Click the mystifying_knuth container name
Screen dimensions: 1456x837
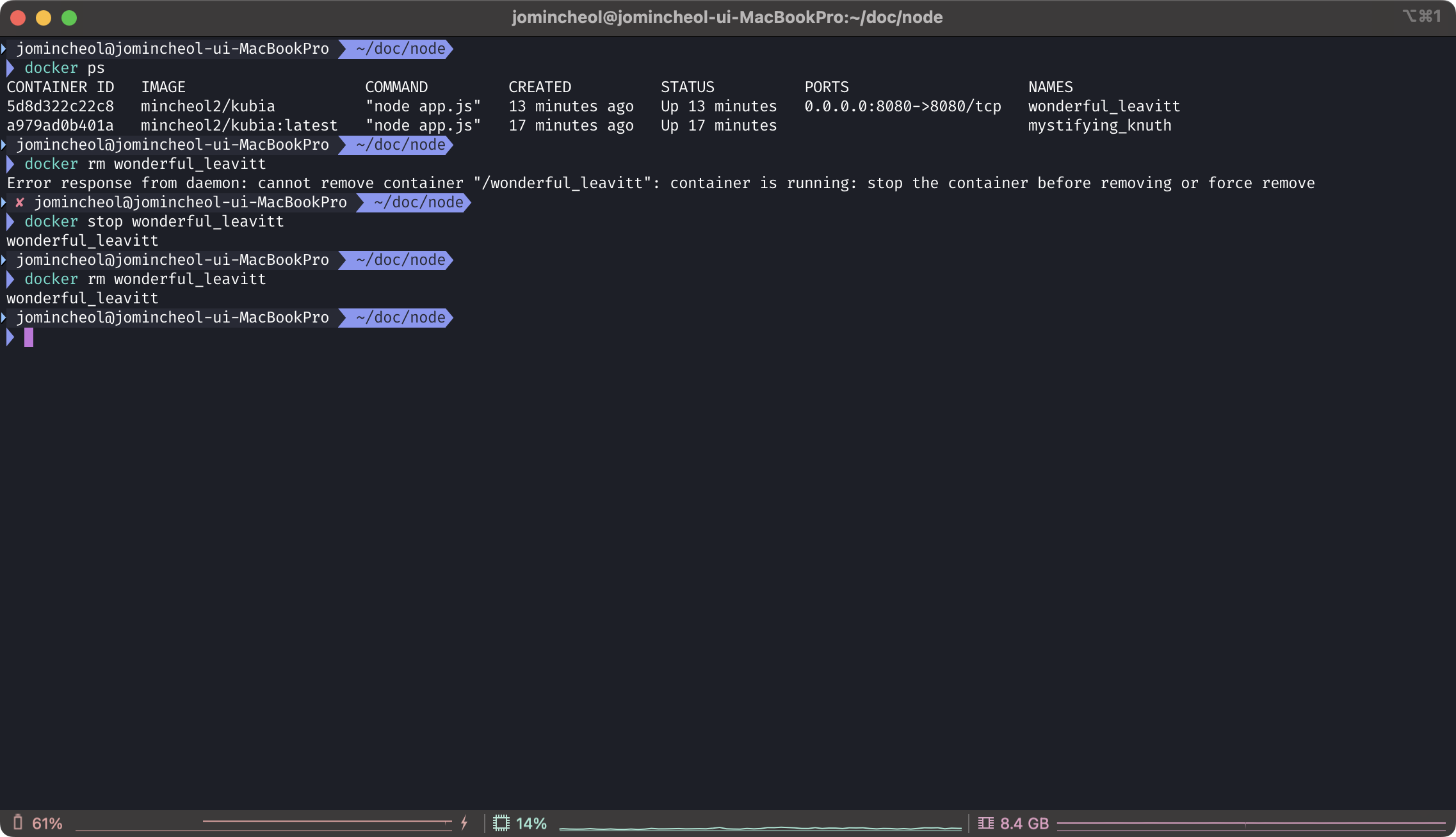tap(1099, 125)
